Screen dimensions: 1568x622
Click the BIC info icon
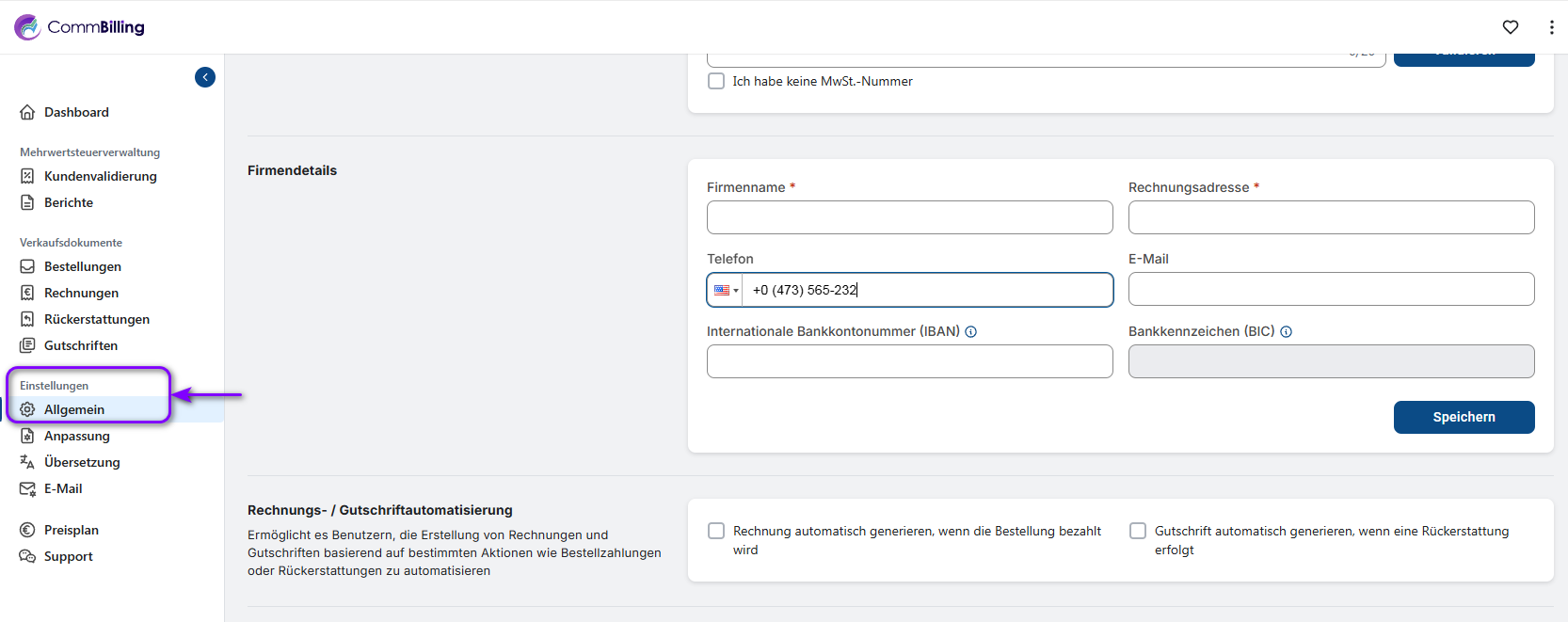[1286, 332]
